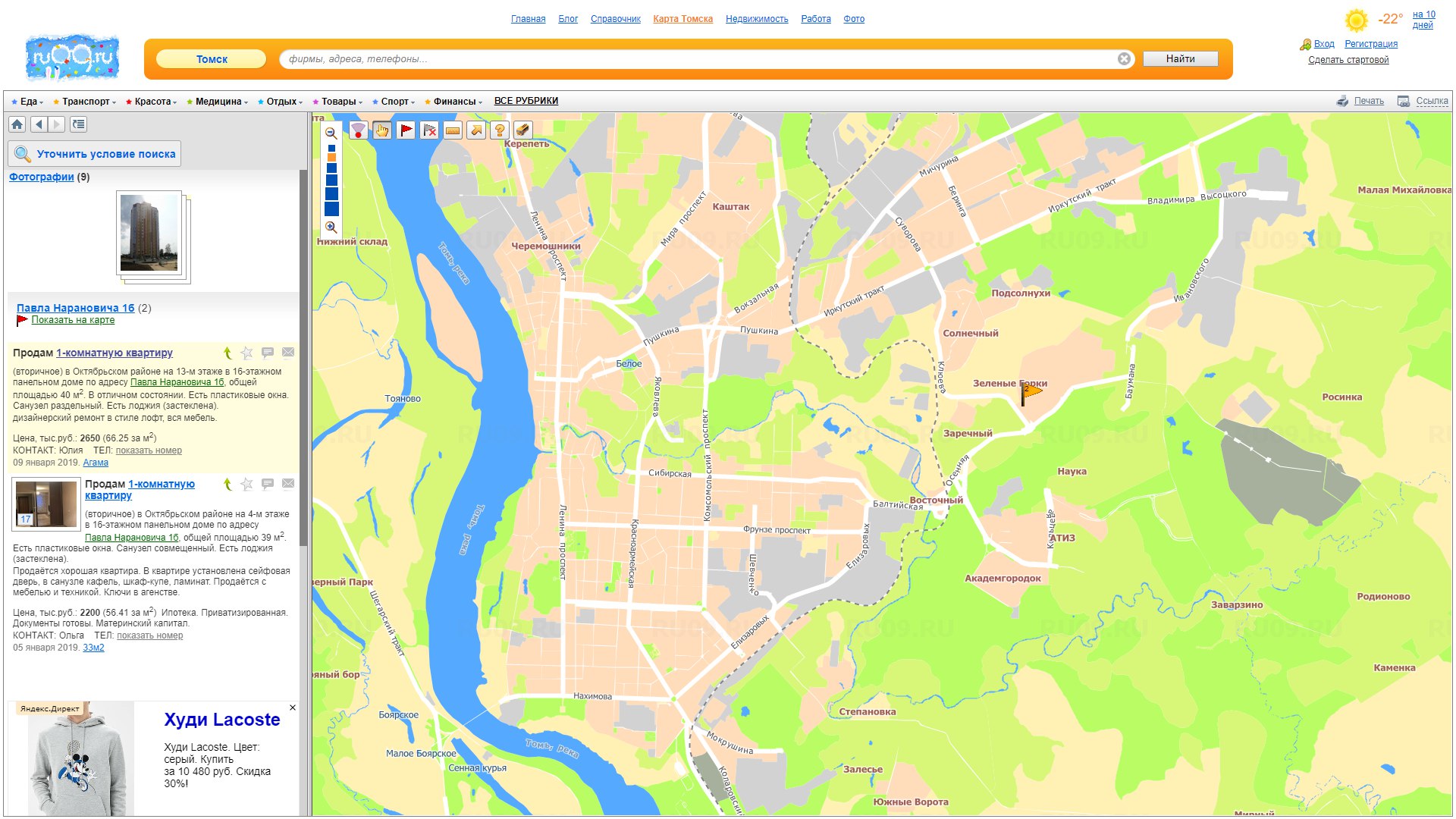This screenshot has height=819, width=1456.
Task: Click envelope icon on second listing
Action: [288, 484]
